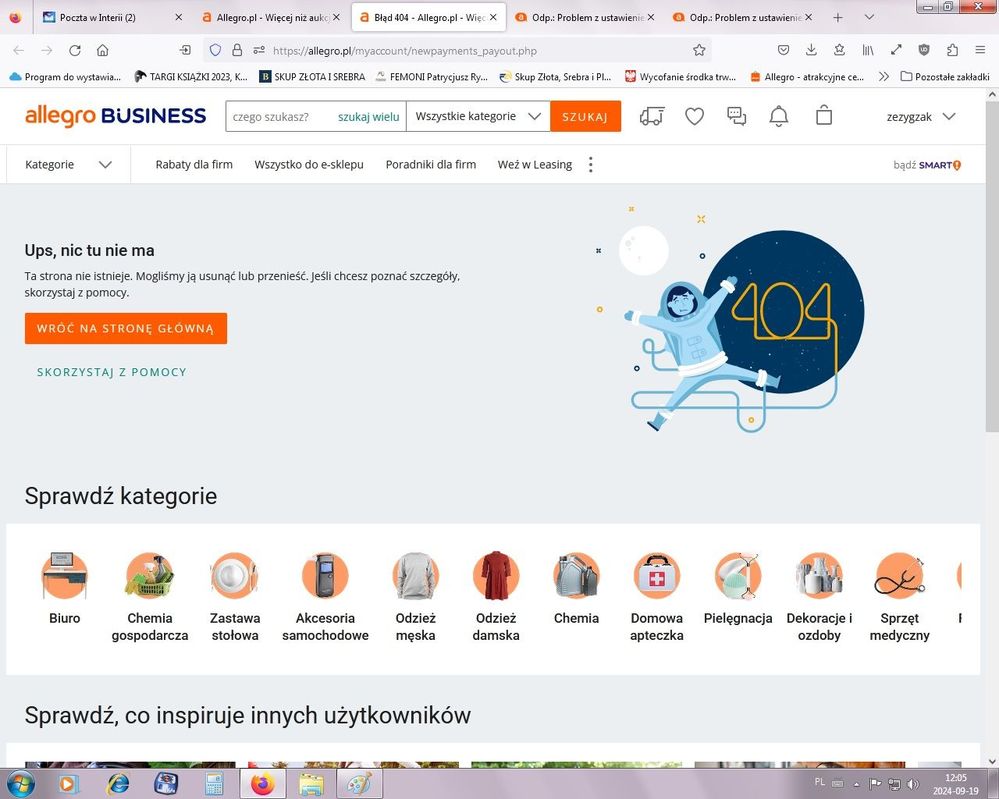Select Biuro category icon
Image resolution: width=999 pixels, height=799 pixels.
64,576
